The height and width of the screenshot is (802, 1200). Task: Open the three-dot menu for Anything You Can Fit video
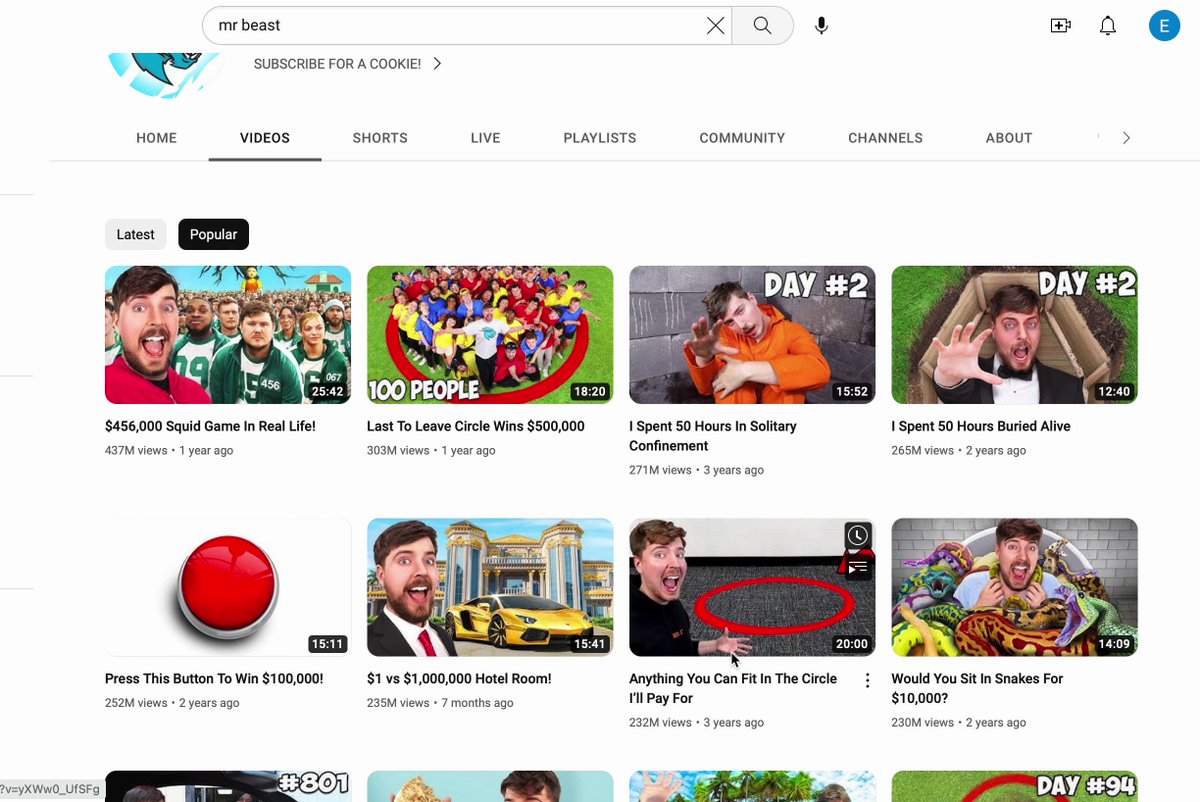pyautogui.click(x=867, y=680)
